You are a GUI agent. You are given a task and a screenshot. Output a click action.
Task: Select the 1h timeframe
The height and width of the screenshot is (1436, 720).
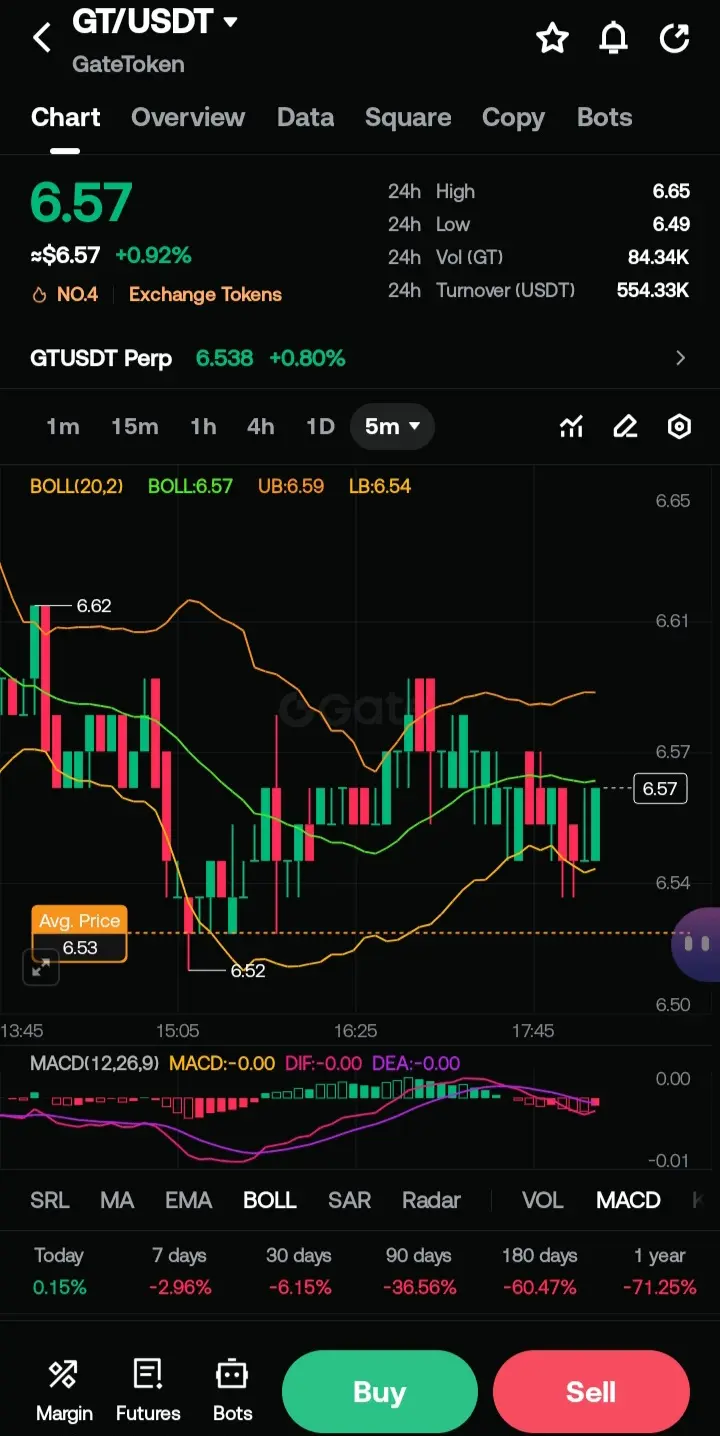[203, 427]
